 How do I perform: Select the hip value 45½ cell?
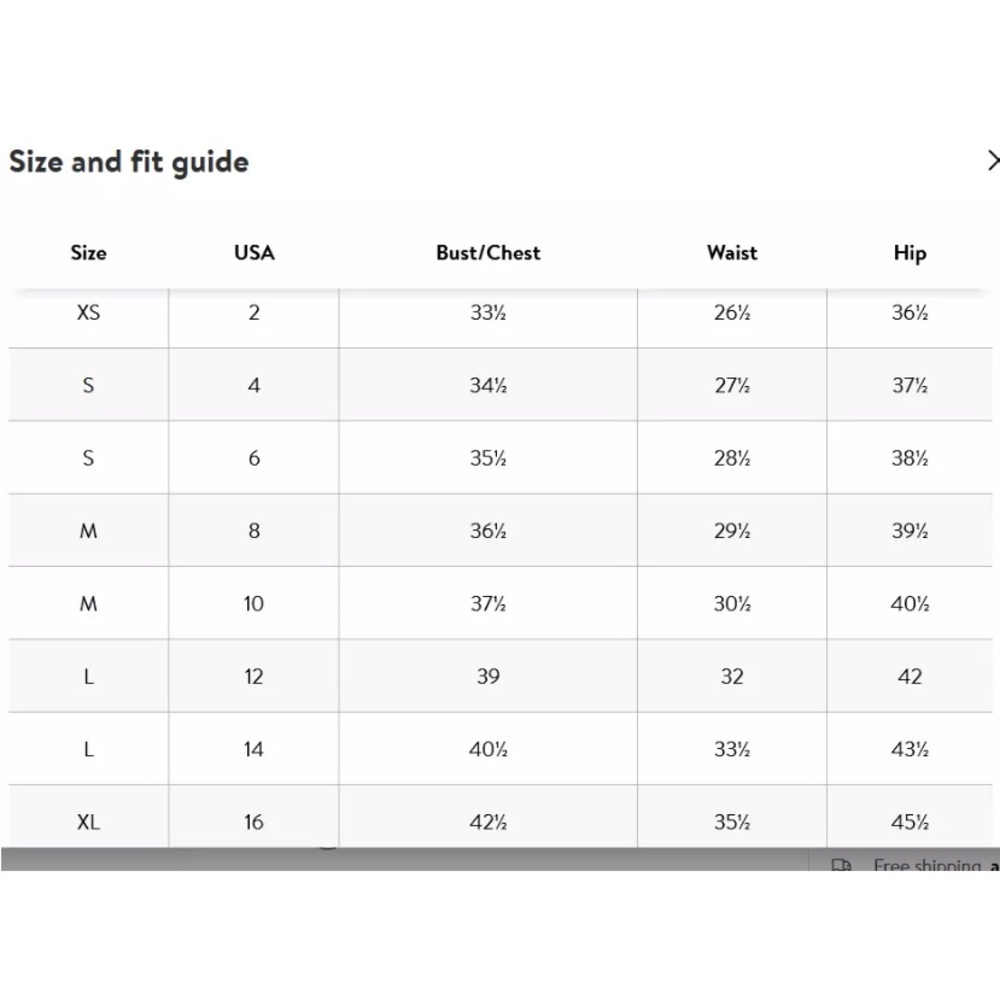[x=909, y=821]
